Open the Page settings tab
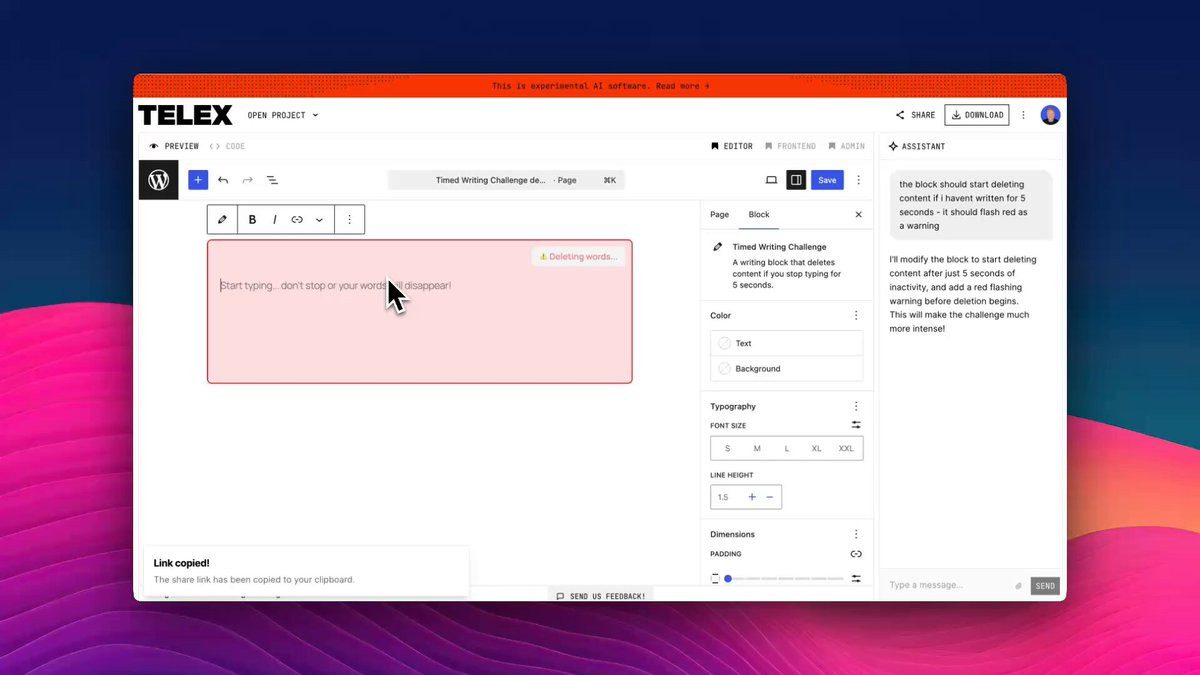 [719, 215]
